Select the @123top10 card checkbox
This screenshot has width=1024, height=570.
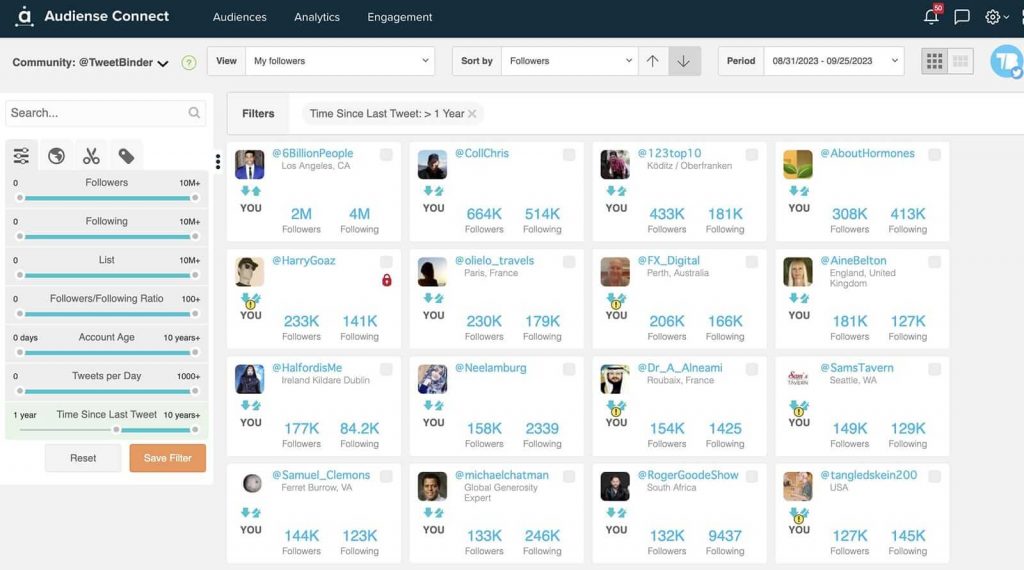point(752,154)
